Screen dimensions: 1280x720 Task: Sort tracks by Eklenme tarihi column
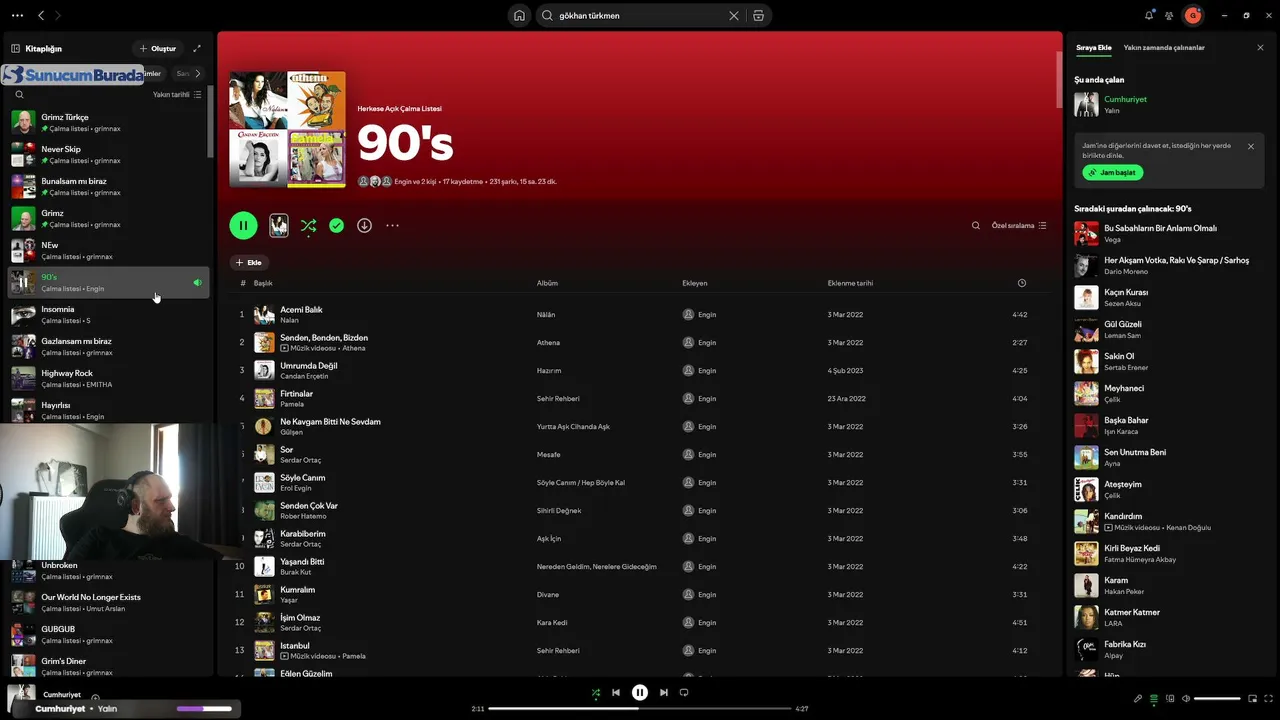click(x=850, y=283)
